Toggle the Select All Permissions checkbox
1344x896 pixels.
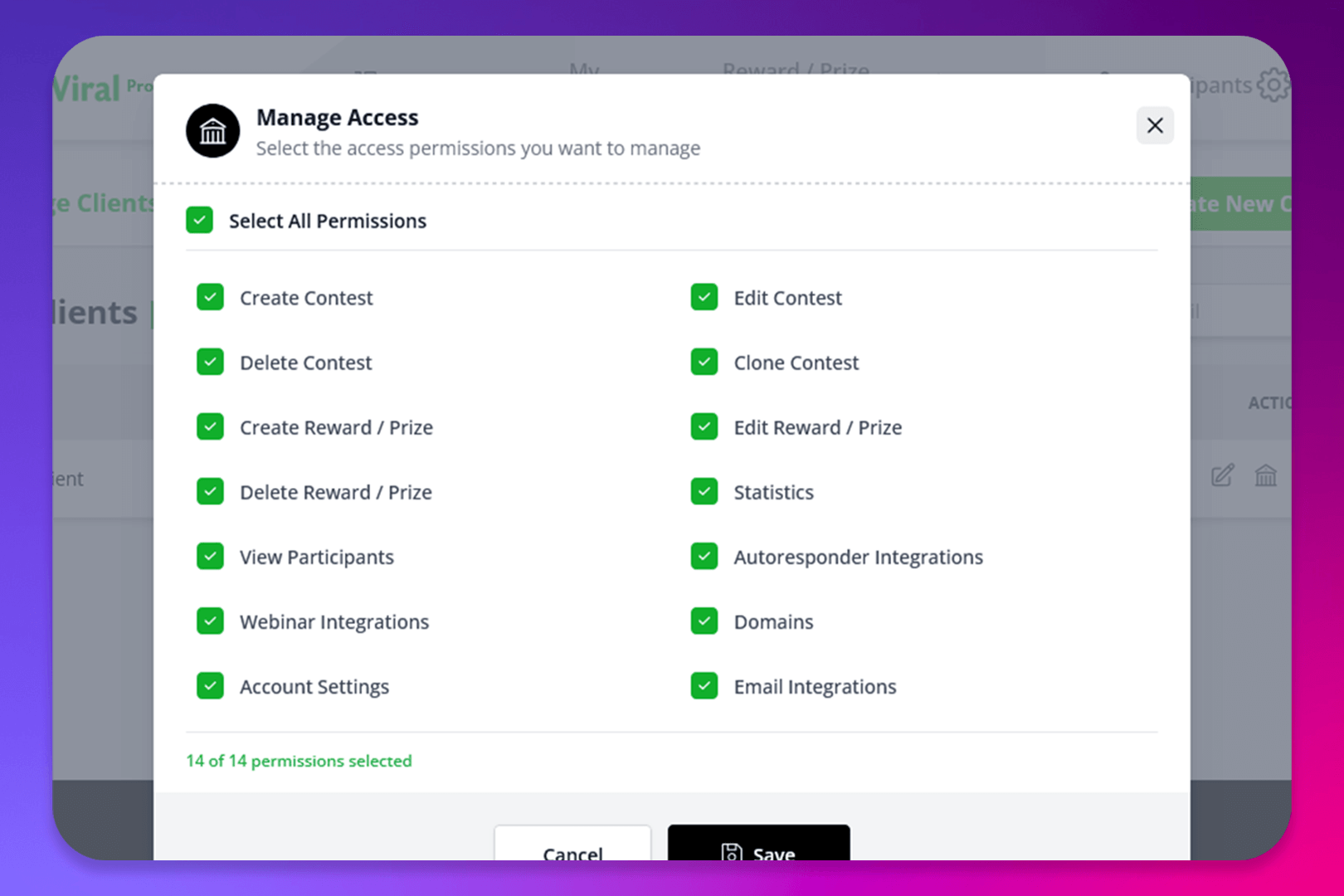[x=200, y=221]
